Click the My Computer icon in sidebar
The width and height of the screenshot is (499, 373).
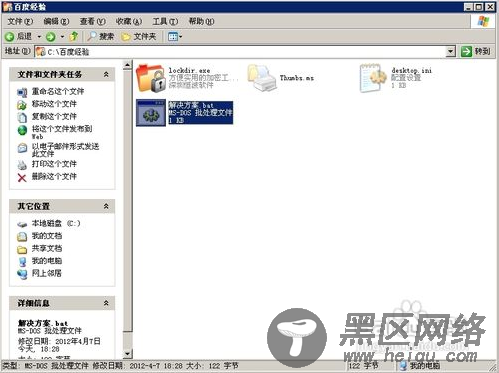(22, 262)
